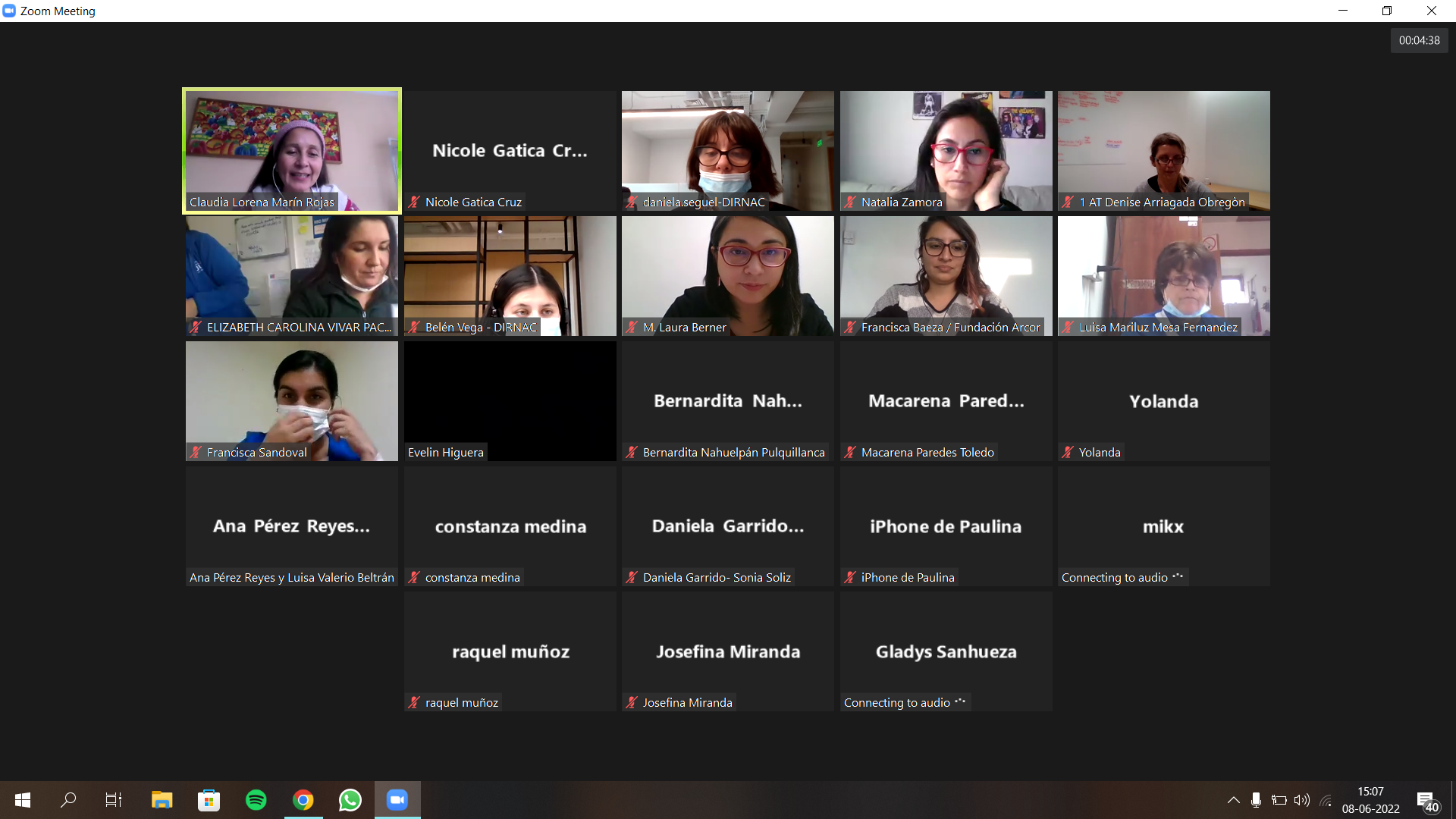Image resolution: width=1456 pixels, height=819 pixels.
Task: Click the 00:04:38 meeting timer
Action: pyautogui.click(x=1419, y=40)
